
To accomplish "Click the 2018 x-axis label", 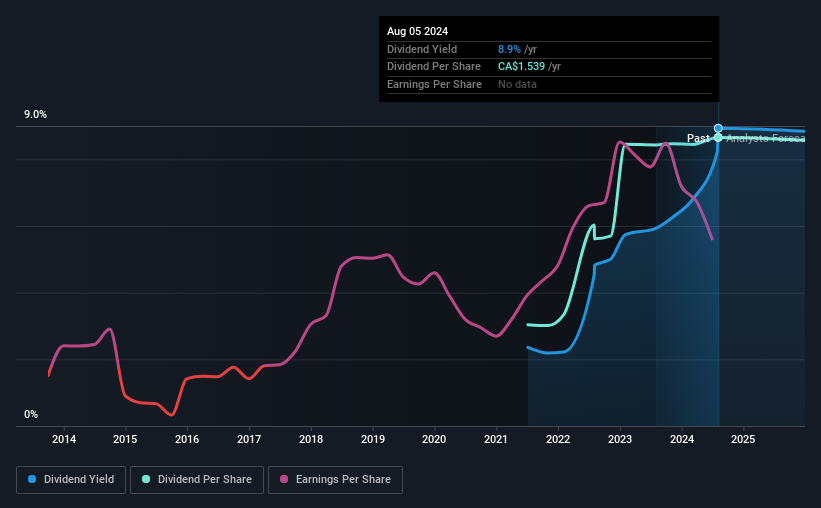I will pos(311,439).
